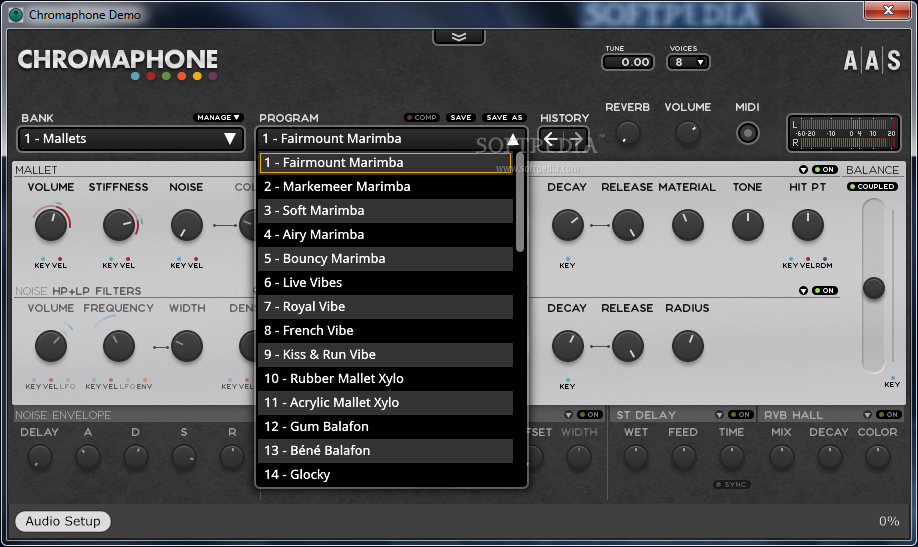Turn the upper resonator Release knob

coord(628,225)
